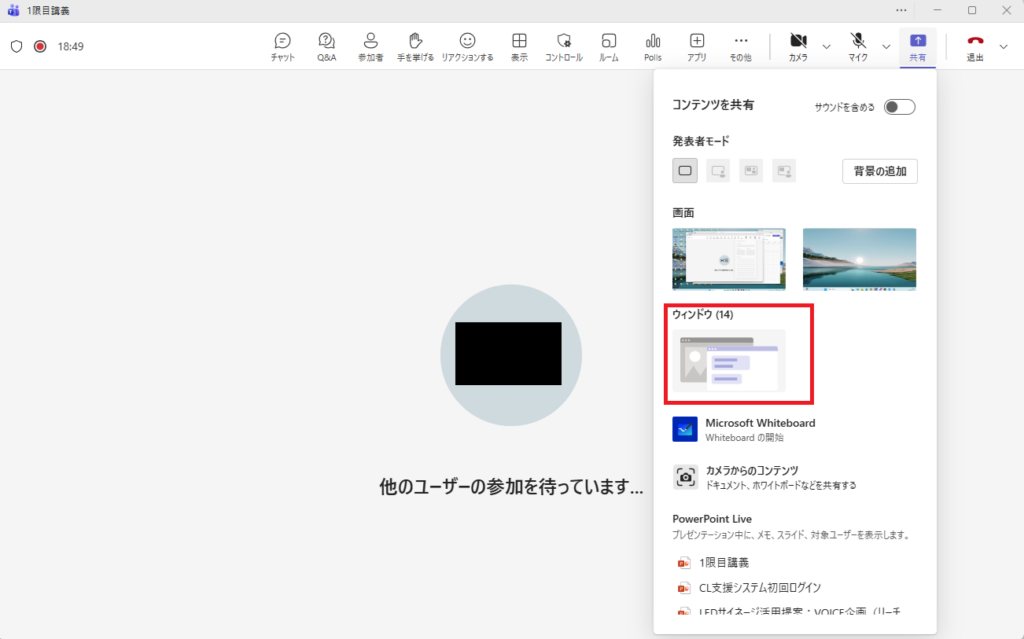Open the 退出 leave options dropdown
The width and height of the screenshot is (1024, 639).
tap(1004, 46)
